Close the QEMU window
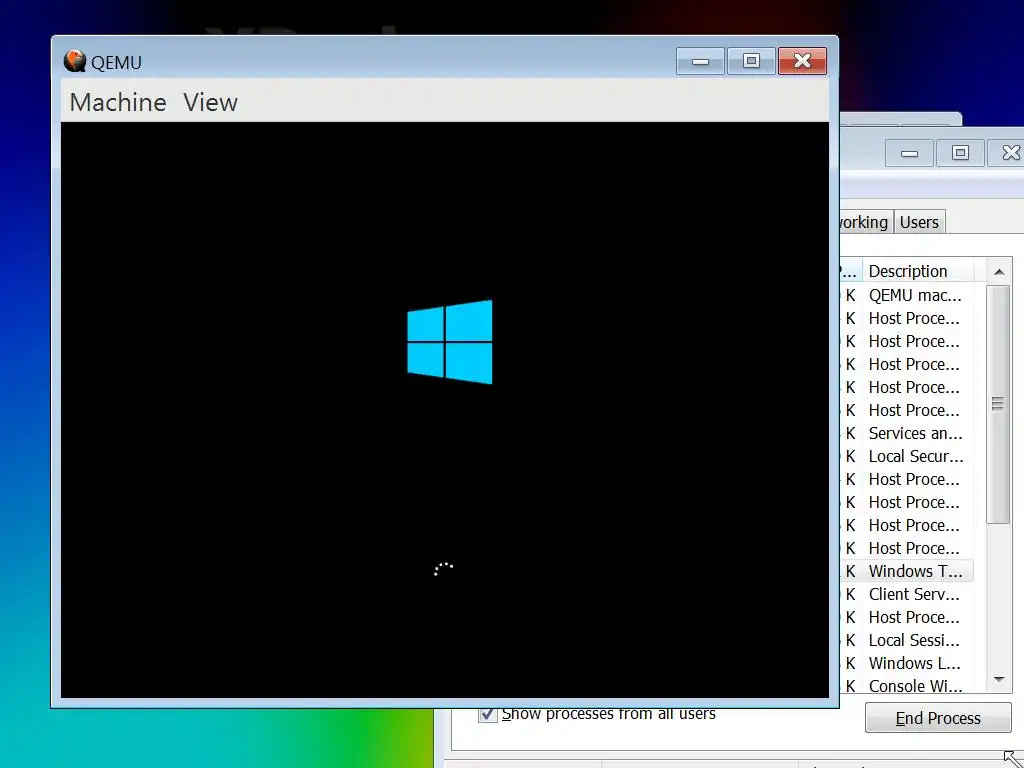This screenshot has width=1024, height=768. tap(802, 61)
